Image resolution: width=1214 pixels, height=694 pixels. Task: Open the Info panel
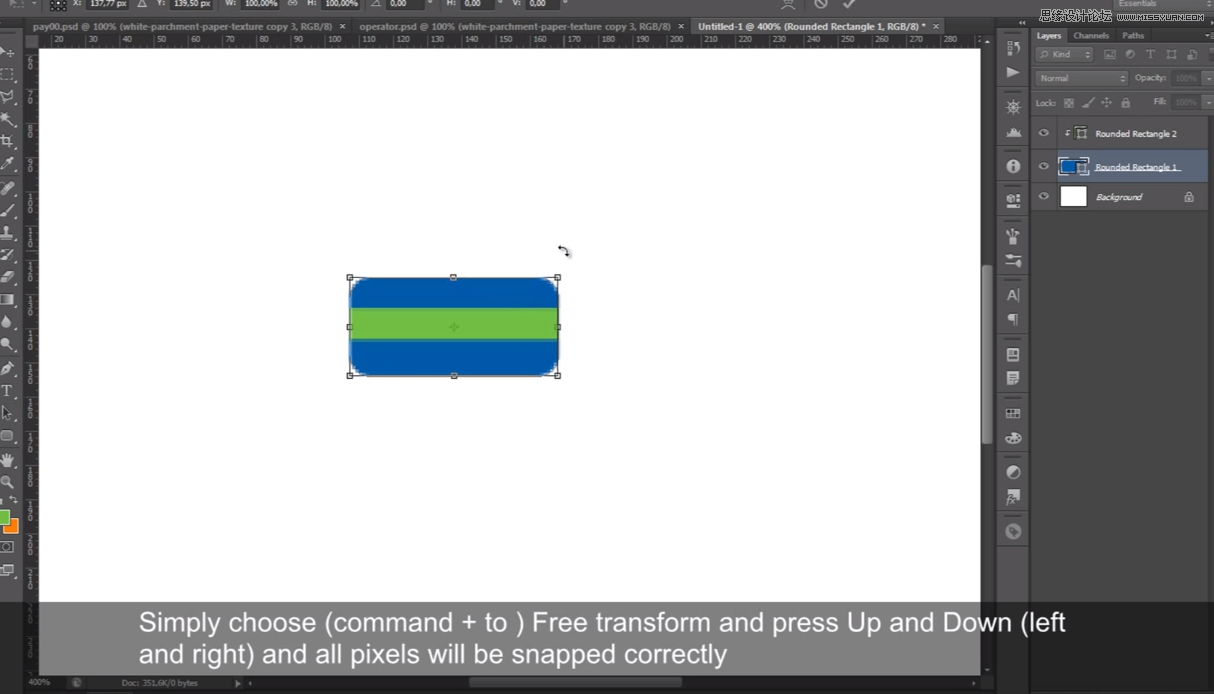(1012, 165)
